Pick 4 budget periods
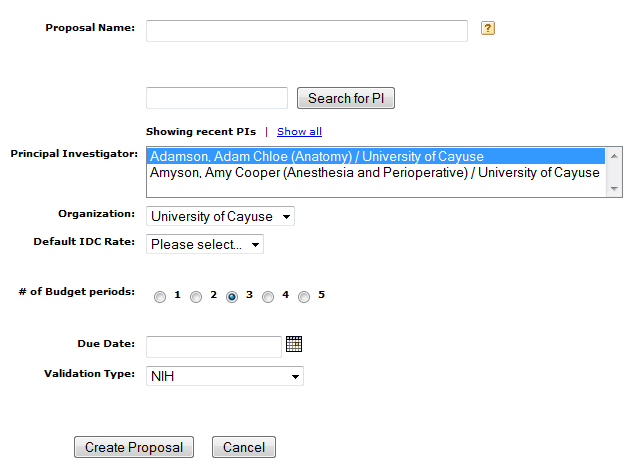 (268, 297)
